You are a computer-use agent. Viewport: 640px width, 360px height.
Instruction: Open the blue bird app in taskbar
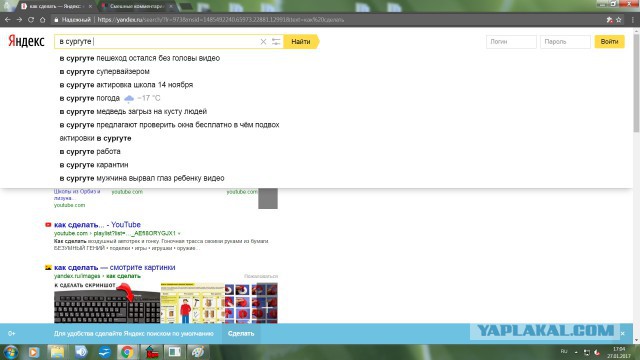[104, 352]
